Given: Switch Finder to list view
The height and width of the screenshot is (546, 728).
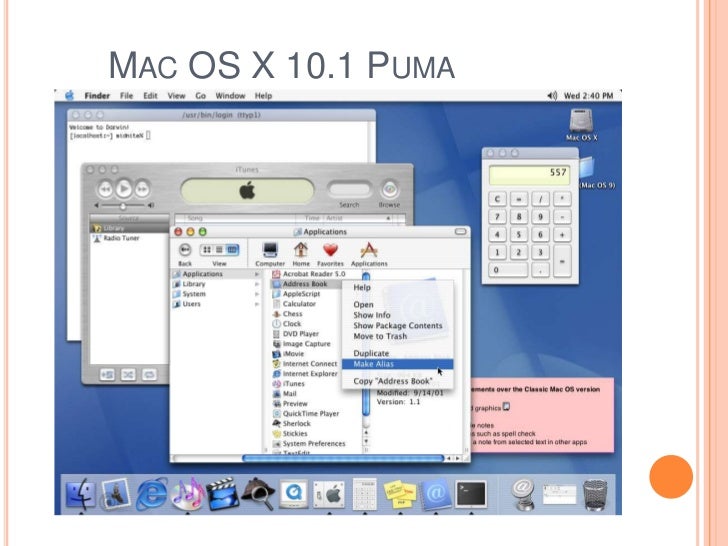Looking at the screenshot, I should (219, 250).
